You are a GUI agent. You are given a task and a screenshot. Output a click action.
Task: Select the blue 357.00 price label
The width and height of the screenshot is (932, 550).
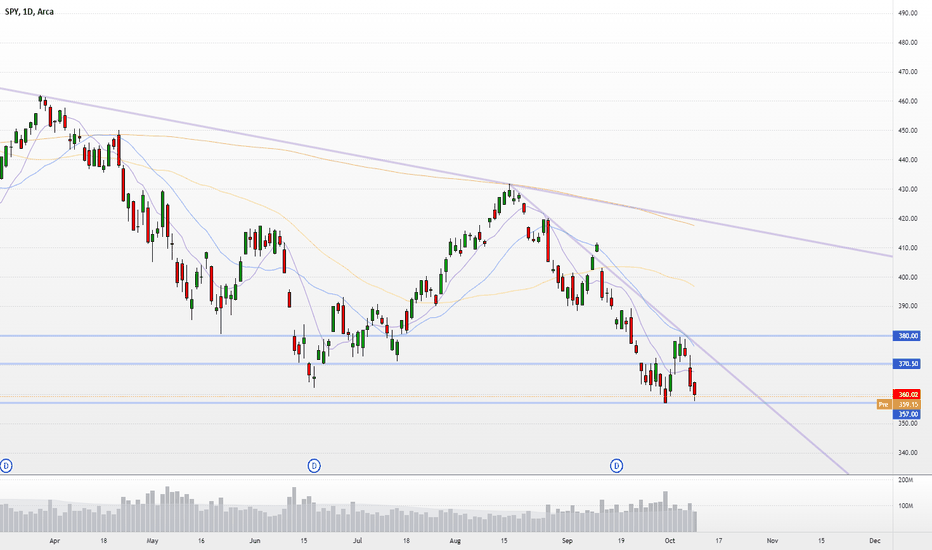906,414
